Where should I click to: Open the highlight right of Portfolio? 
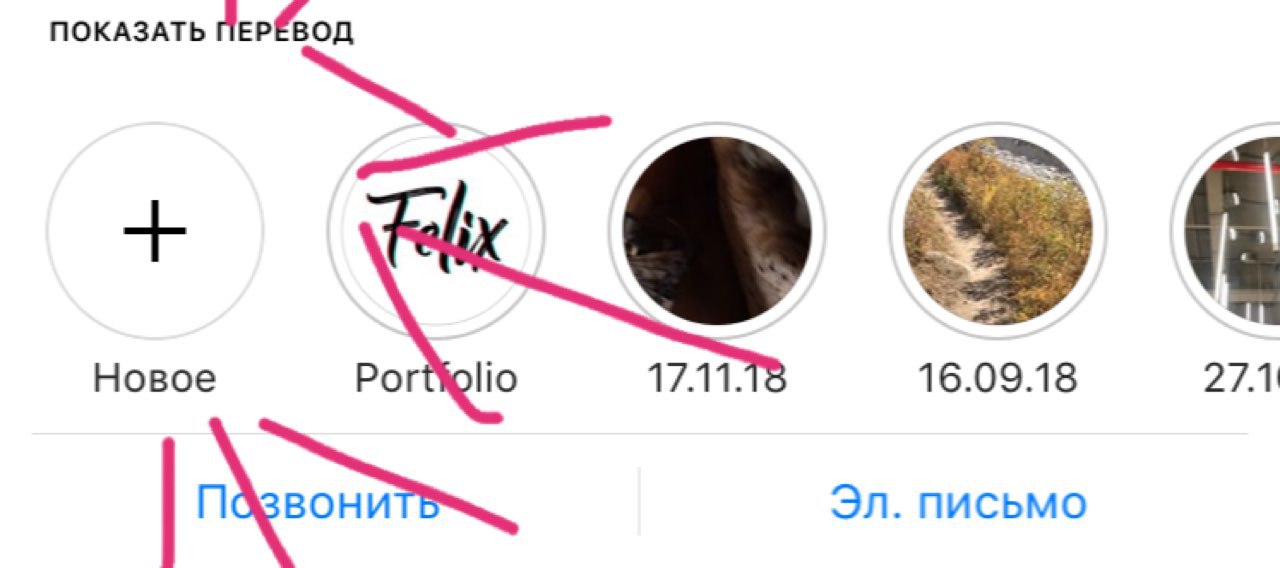717,232
